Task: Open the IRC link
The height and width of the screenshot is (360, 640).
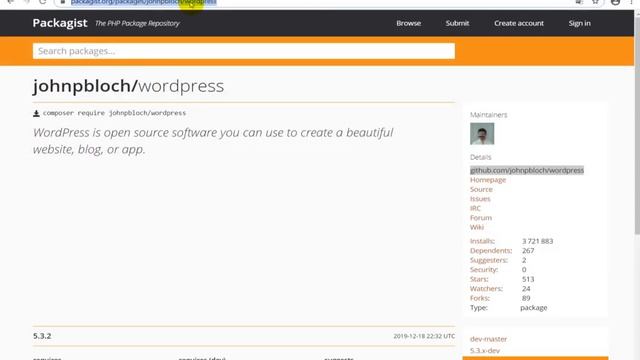Action: (475, 208)
